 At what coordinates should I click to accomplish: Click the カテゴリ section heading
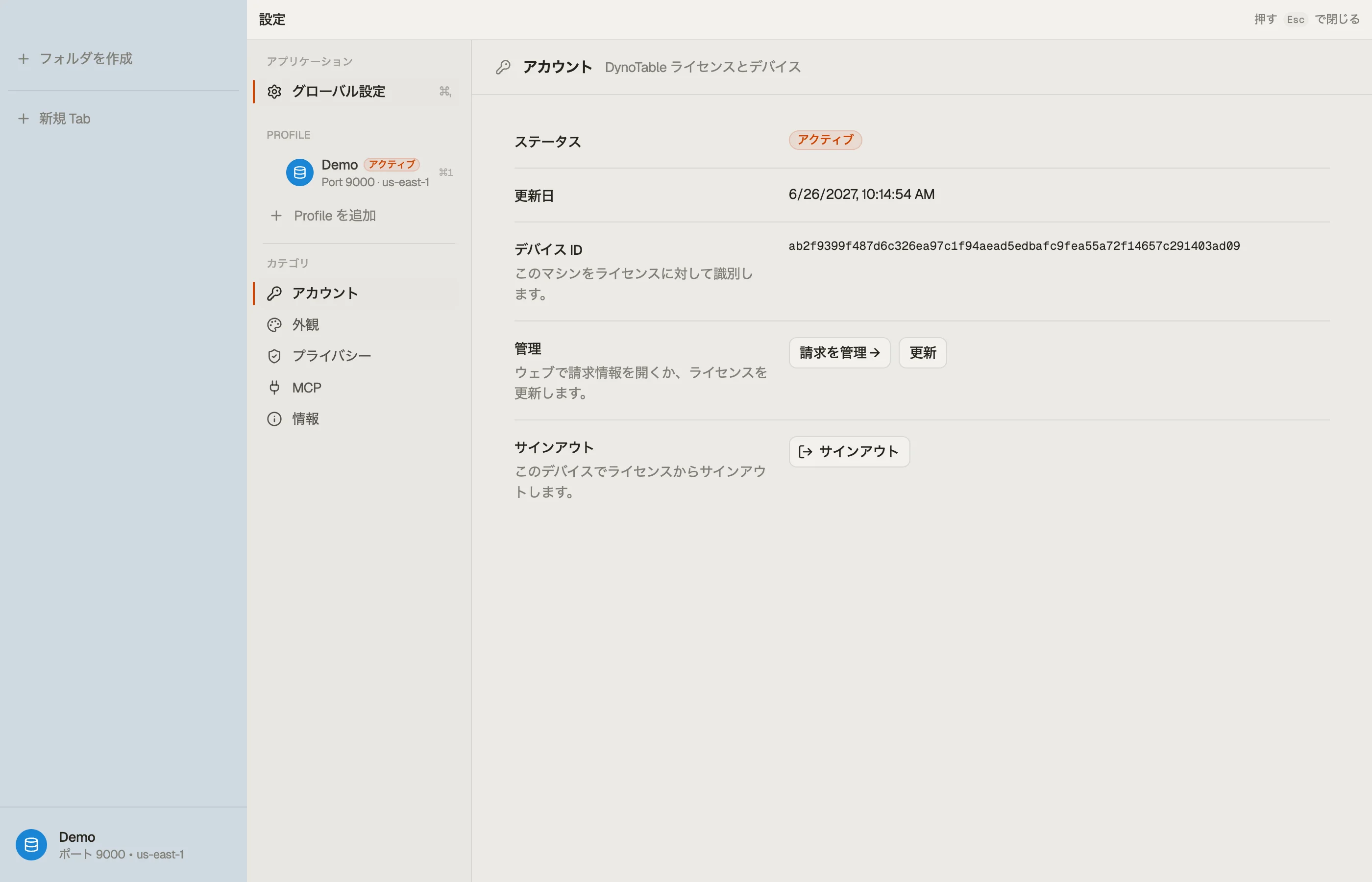tap(288, 264)
